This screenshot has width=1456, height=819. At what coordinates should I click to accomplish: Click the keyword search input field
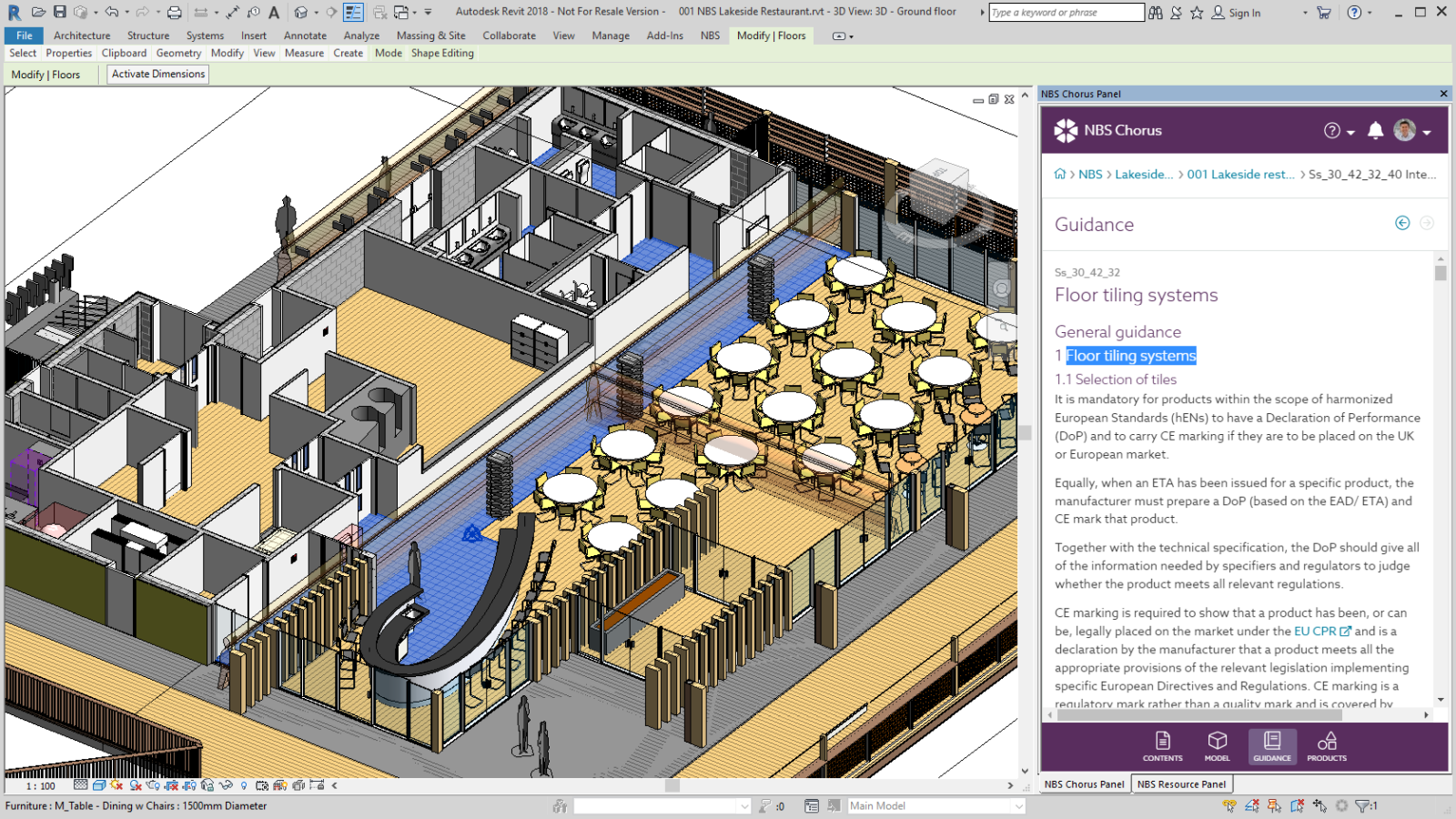point(1067,12)
